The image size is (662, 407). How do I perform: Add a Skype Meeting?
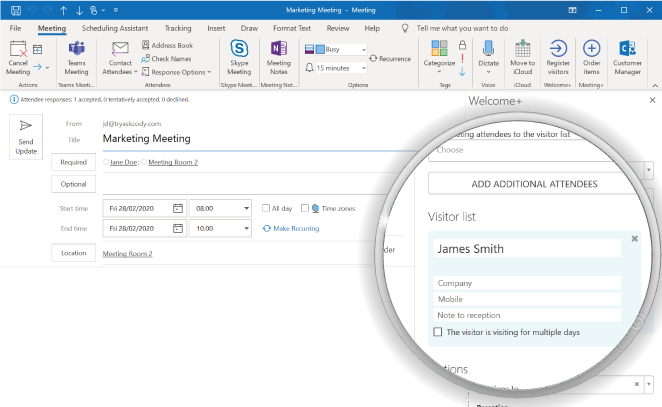coord(239,58)
